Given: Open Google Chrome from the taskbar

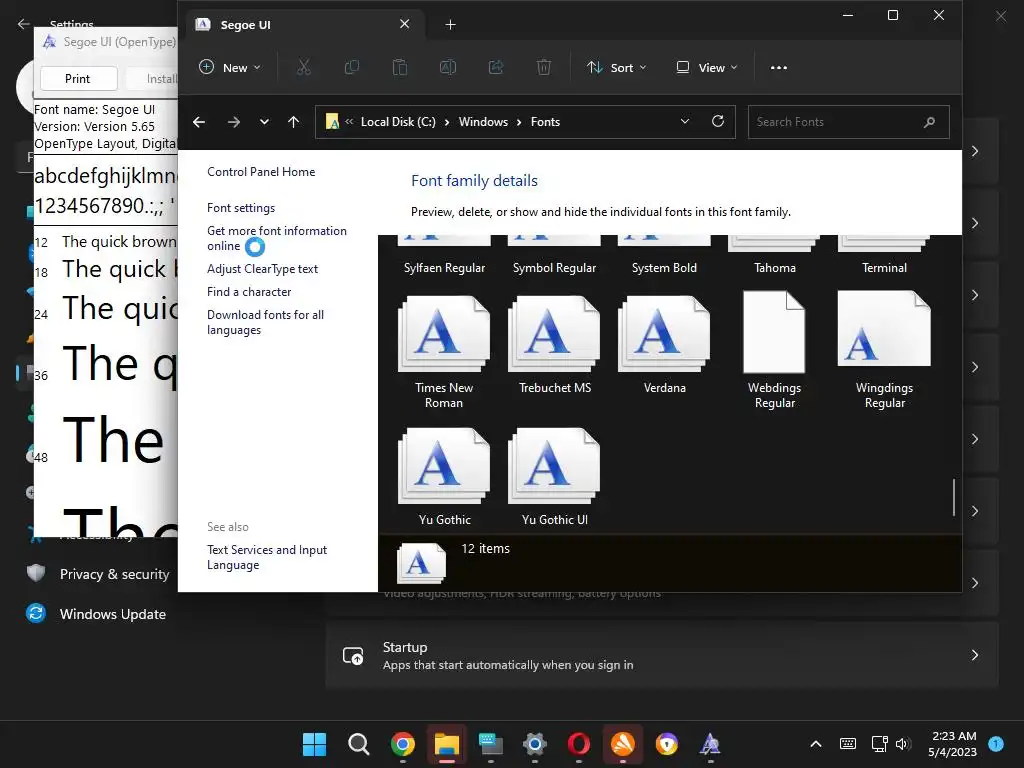Looking at the screenshot, I should pos(403,744).
